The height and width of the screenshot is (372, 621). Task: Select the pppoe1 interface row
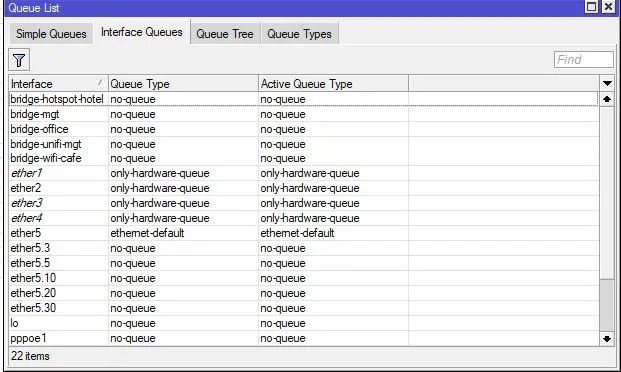304,339
